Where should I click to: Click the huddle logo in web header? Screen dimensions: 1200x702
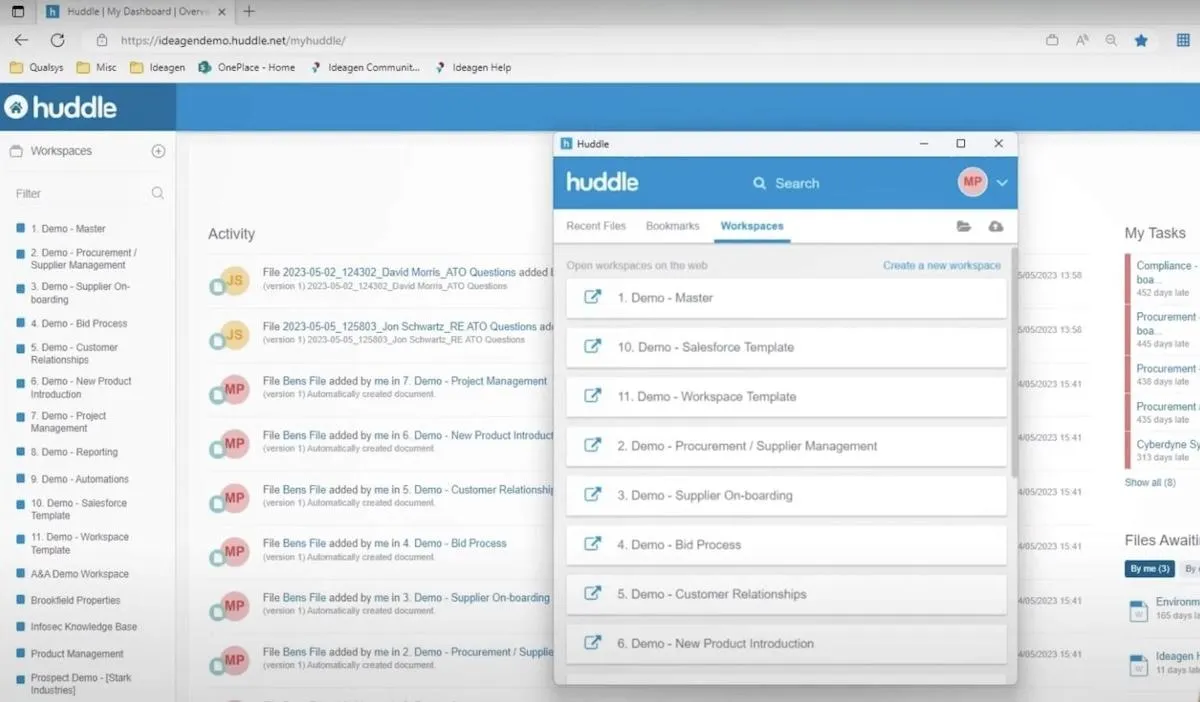[x=60, y=107]
